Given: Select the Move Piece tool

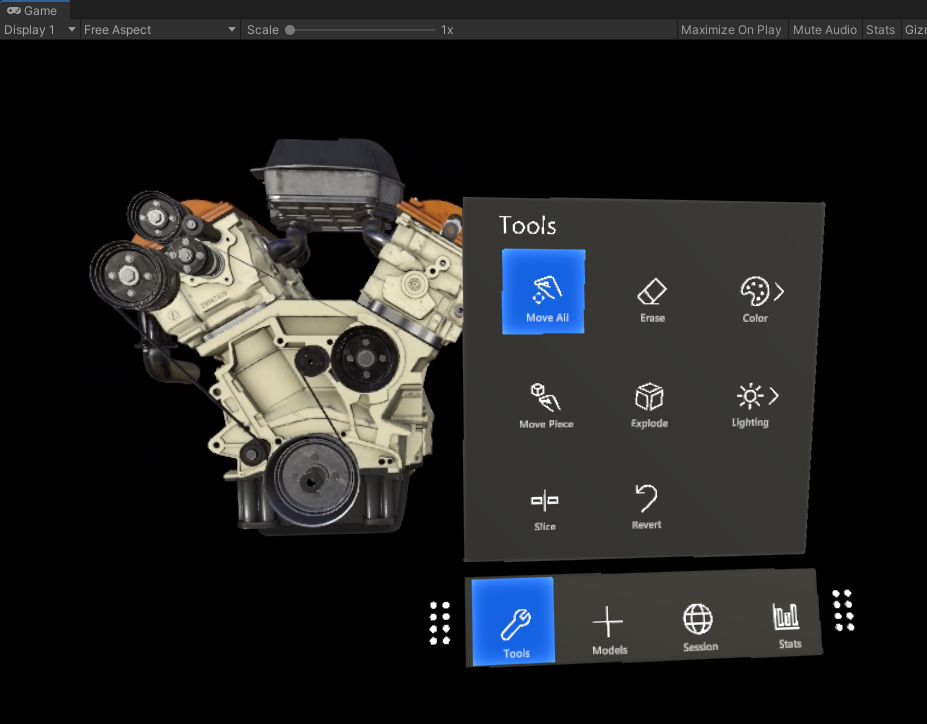Looking at the screenshot, I should (x=544, y=400).
